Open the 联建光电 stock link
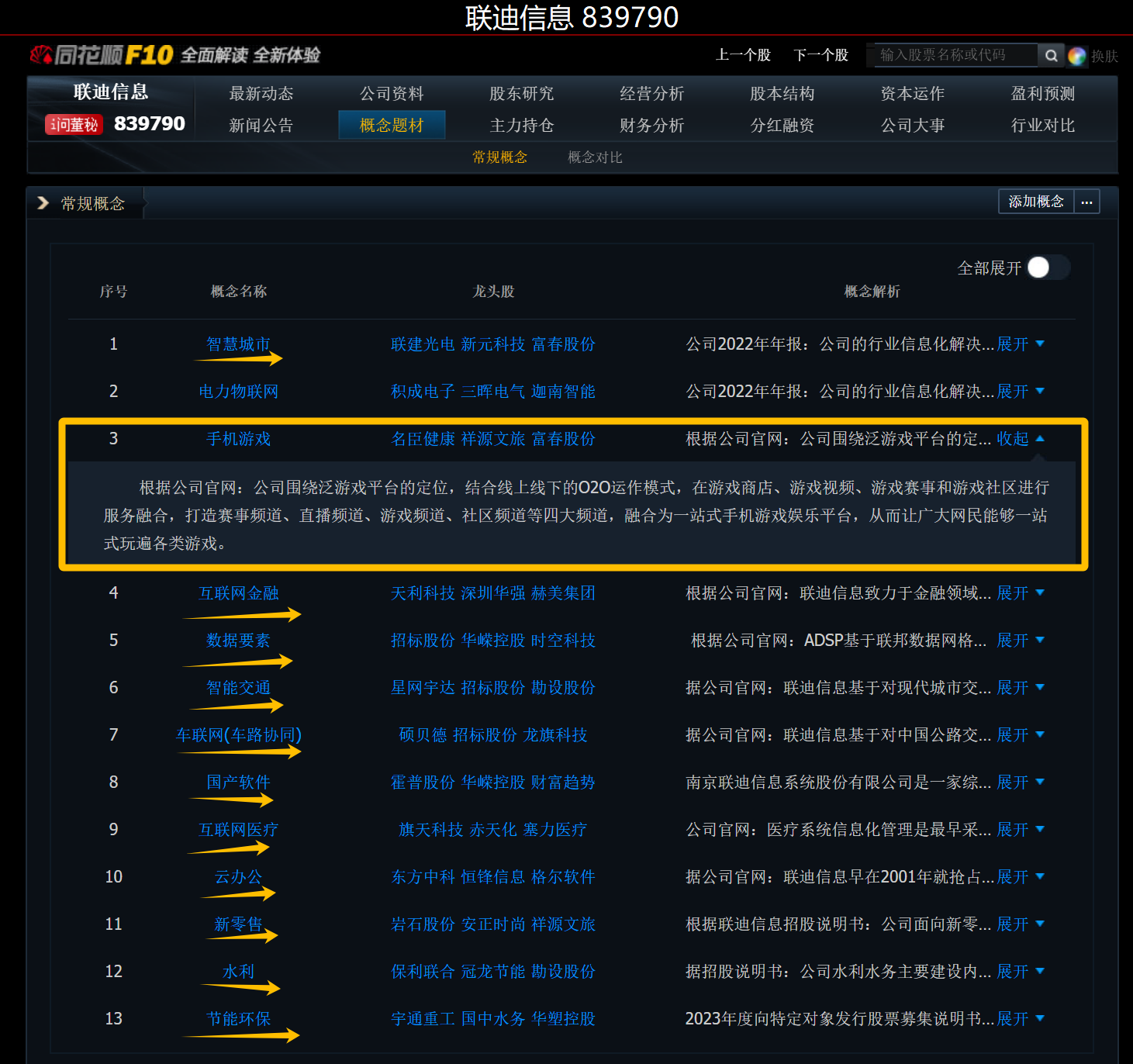 [423, 344]
